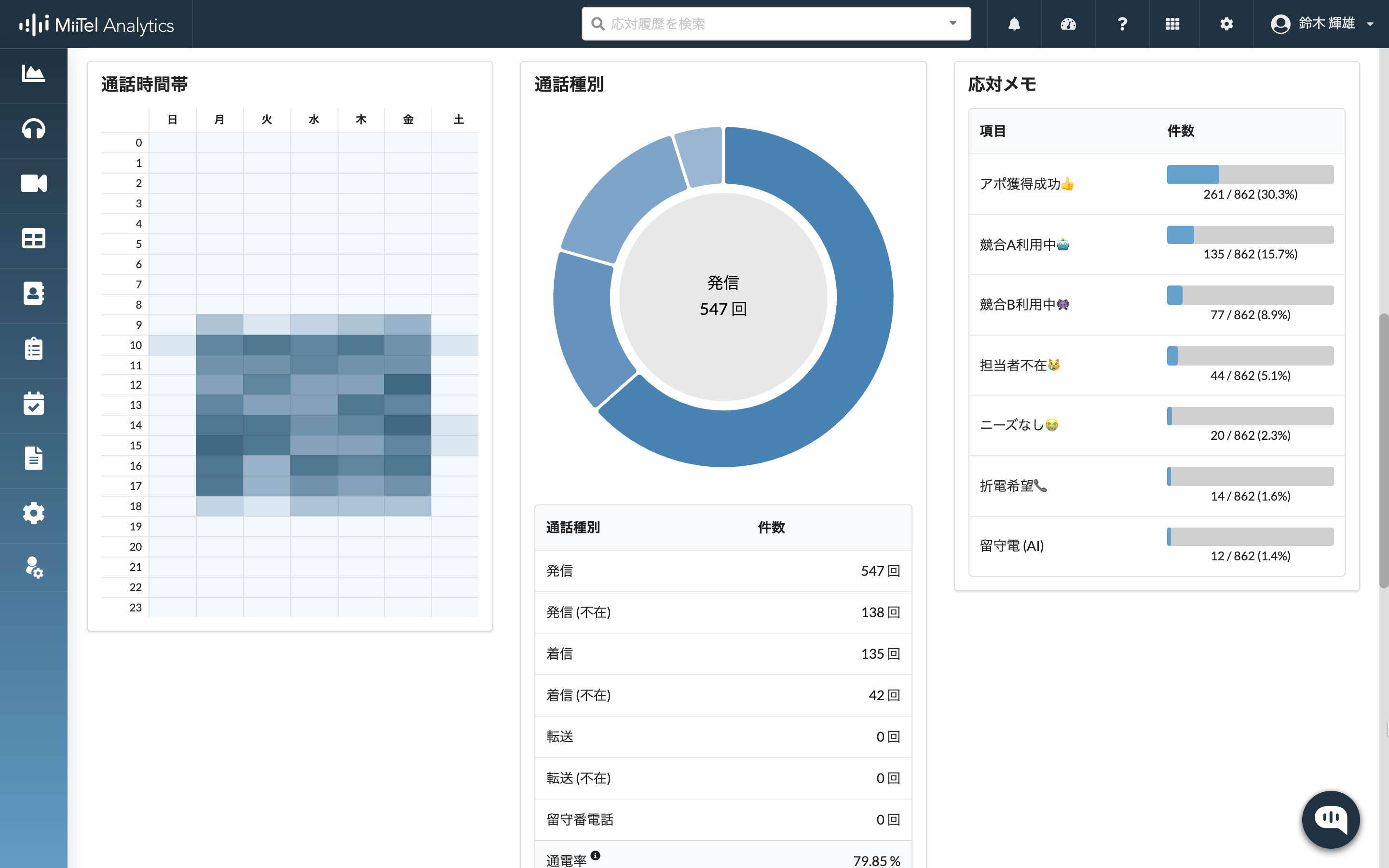Open the sidebar gear settings icon
The image size is (1389, 868).
[x=33, y=513]
